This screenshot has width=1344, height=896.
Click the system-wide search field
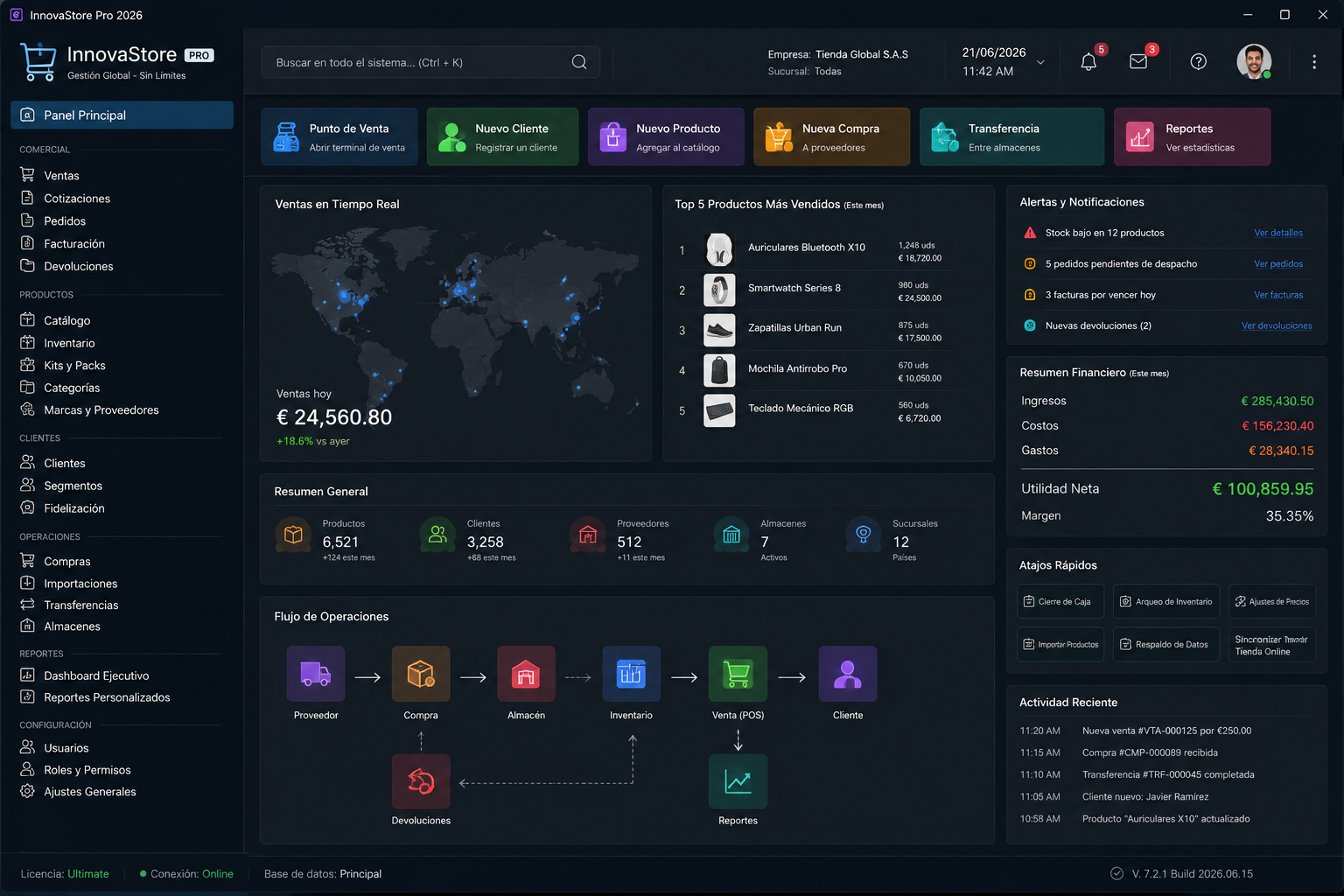430,62
